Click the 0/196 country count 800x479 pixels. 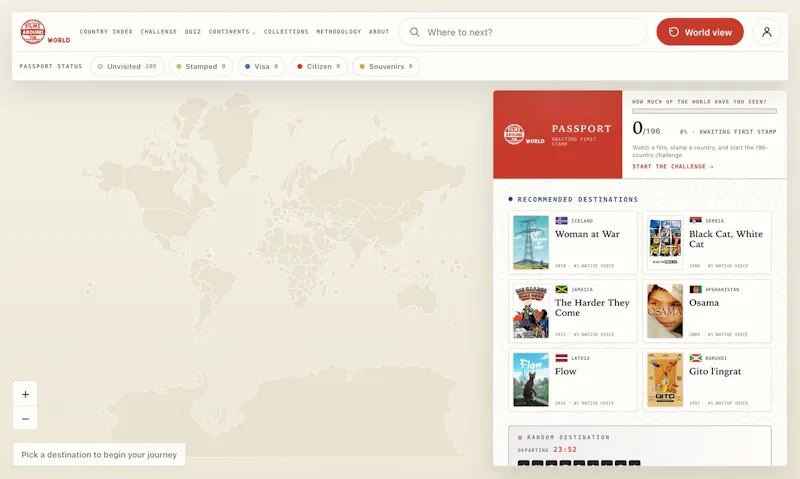[646, 128]
